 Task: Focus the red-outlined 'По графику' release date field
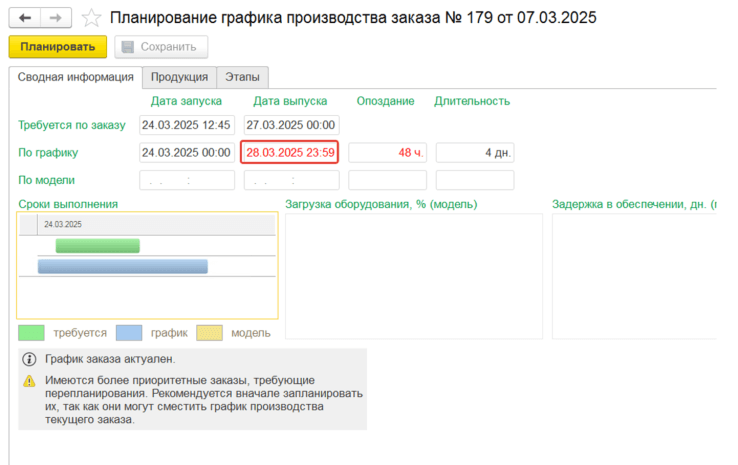coord(290,152)
